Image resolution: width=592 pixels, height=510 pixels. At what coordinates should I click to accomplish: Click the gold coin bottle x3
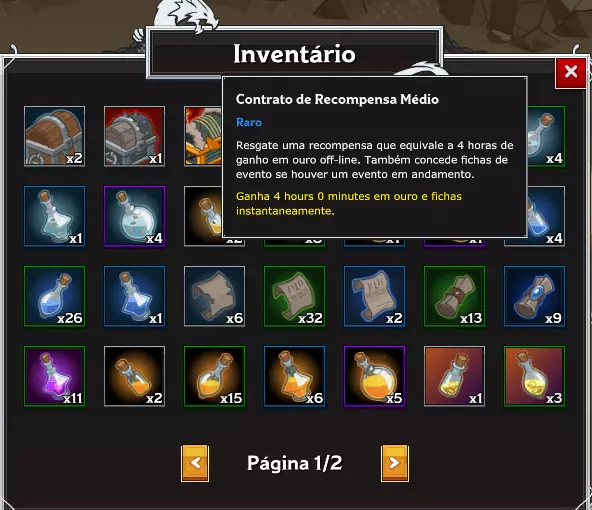tap(535, 376)
